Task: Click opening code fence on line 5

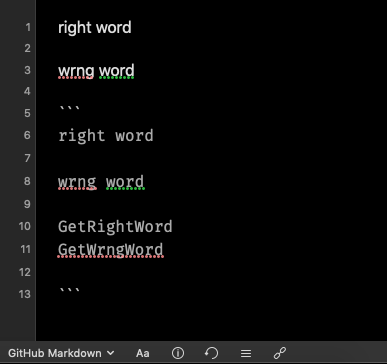Action: point(69,109)
